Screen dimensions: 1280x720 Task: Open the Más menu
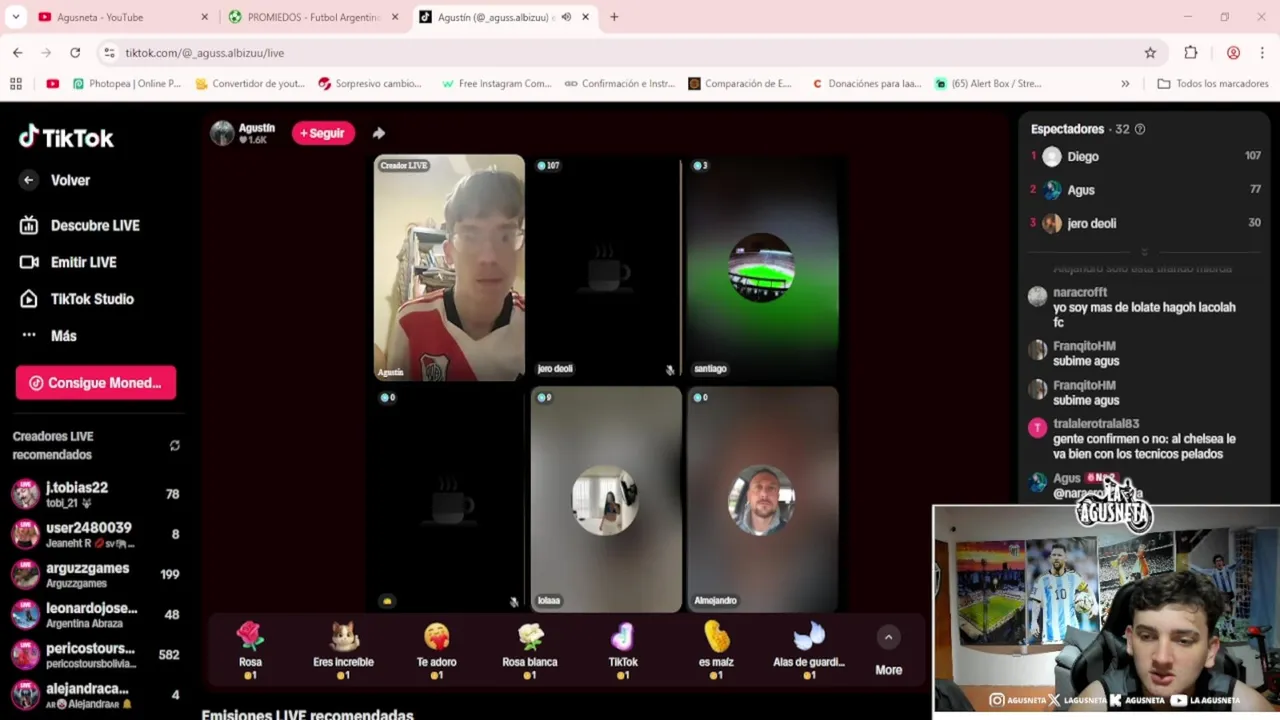[48, 336]
